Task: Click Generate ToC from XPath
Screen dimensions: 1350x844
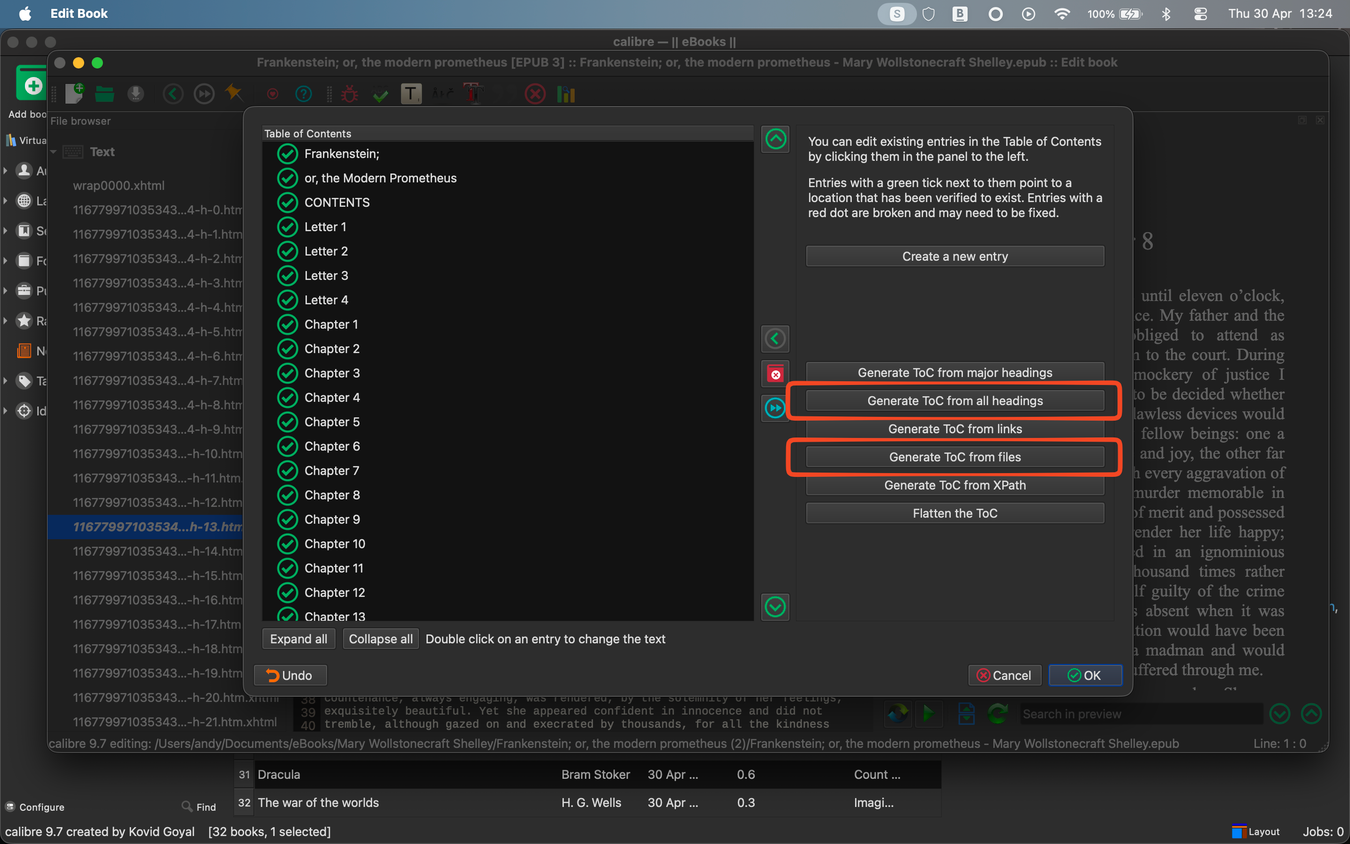Action: coord(955,485)
